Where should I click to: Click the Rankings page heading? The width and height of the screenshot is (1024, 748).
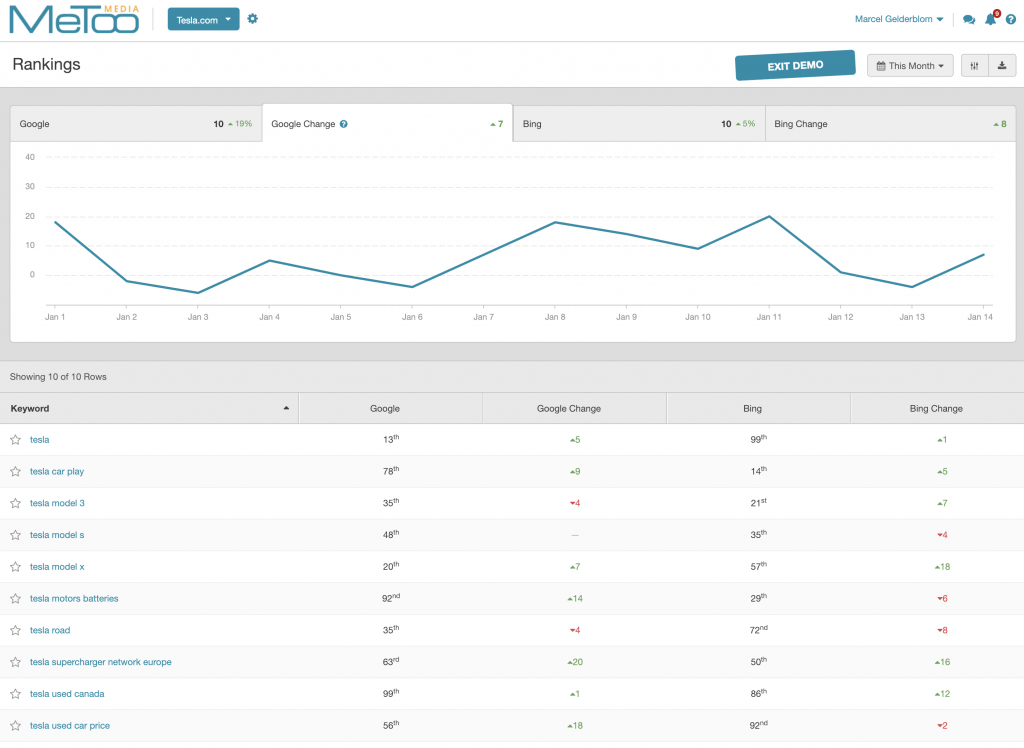pyautogui.click(x=46, y=64)
